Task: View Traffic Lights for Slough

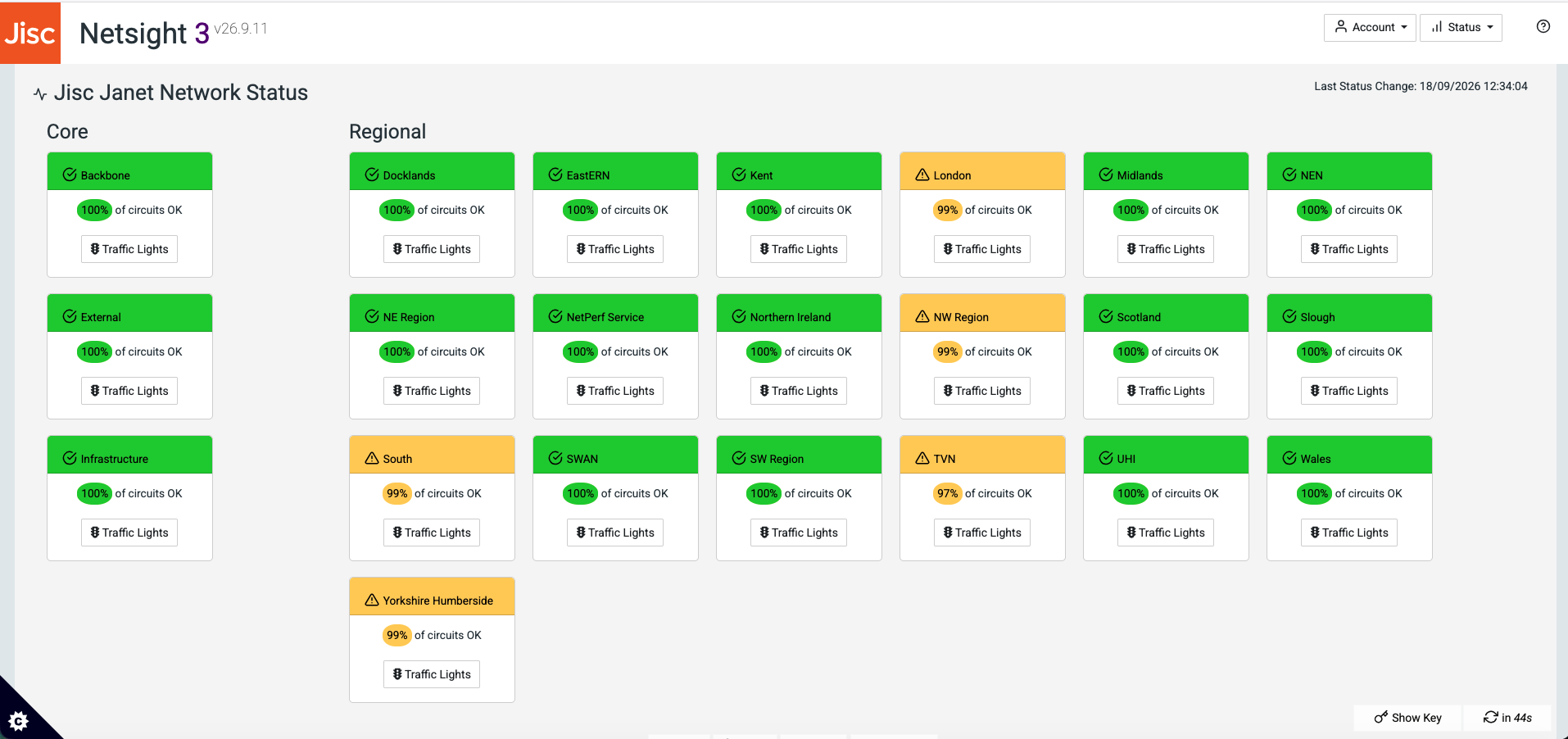Action: (x=1349, y=391)
